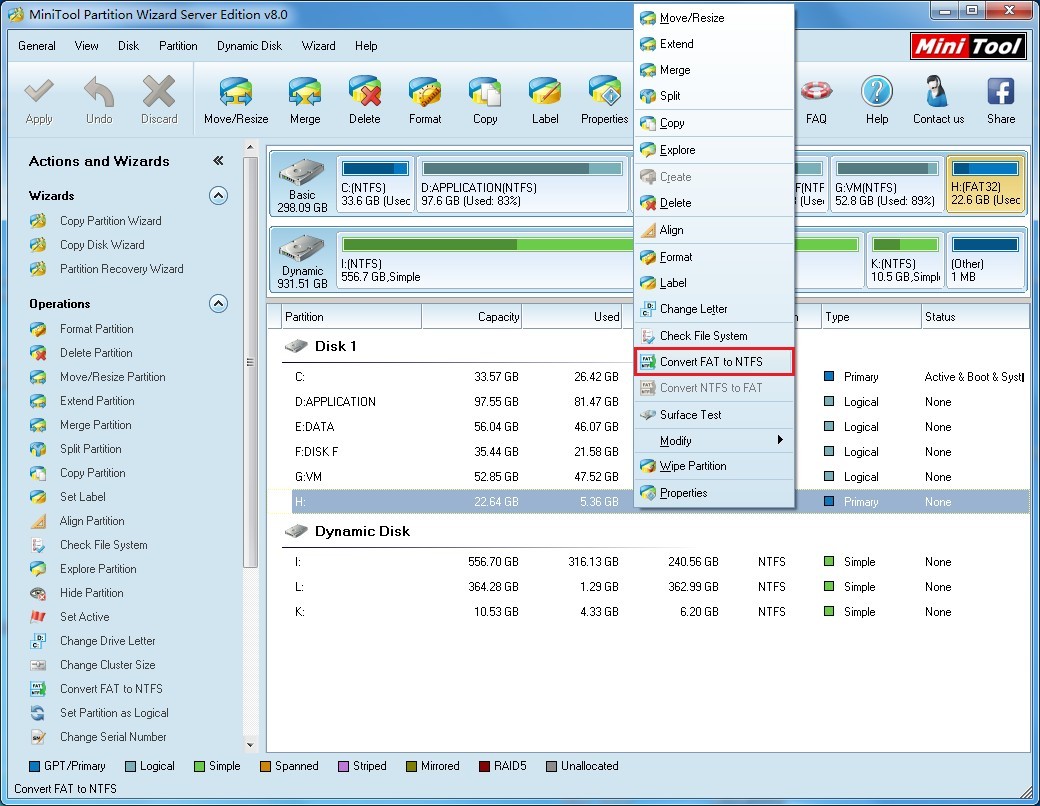Viewport: 1040px width, 806px height.
Task: Expand the Modify submenu
Action: point(714,440)
